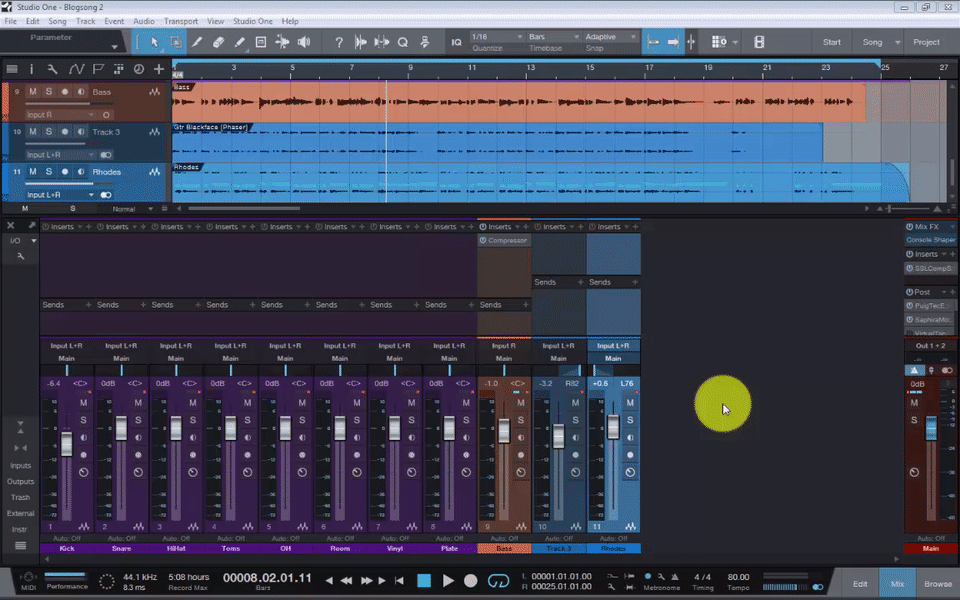Open the Timebase dropdown showing Bars
The width and height of the screenshot is (960, 600).
pyautogui.click(x=546, y=37)
